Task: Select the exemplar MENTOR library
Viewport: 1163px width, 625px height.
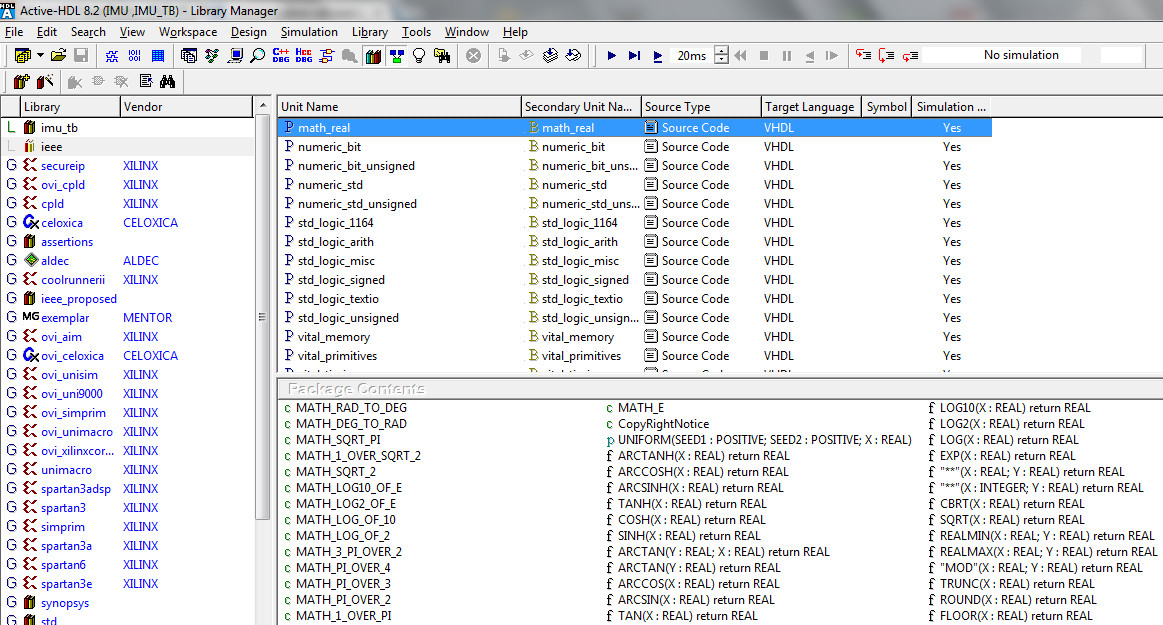Action: 65,318
